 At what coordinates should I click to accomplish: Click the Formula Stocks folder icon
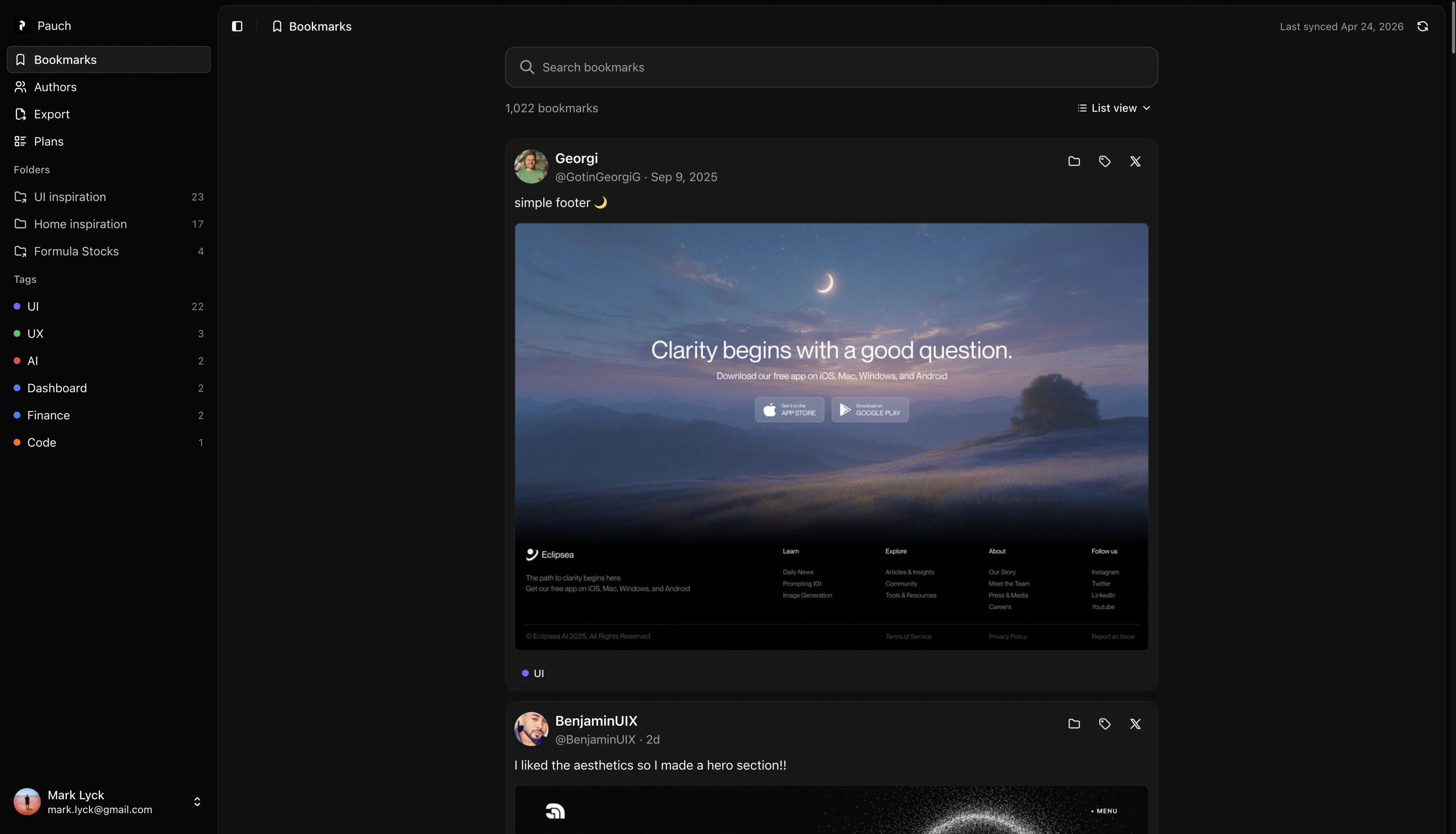[x=20, y=251]
